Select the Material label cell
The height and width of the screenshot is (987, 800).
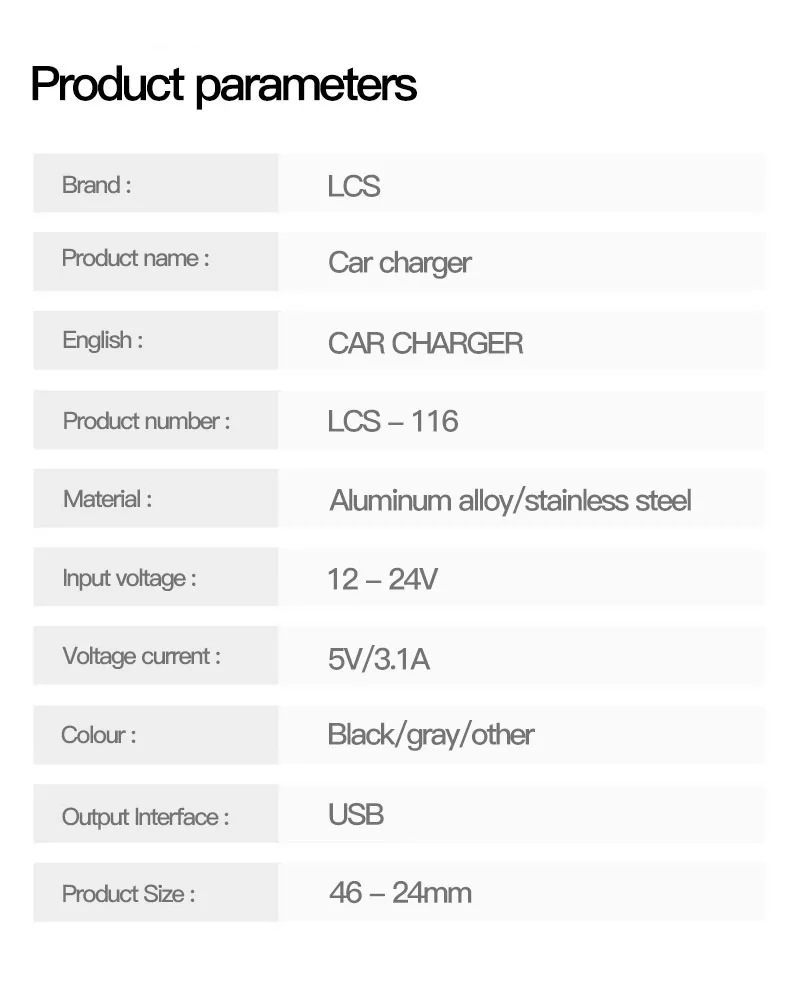pos(155,499)
